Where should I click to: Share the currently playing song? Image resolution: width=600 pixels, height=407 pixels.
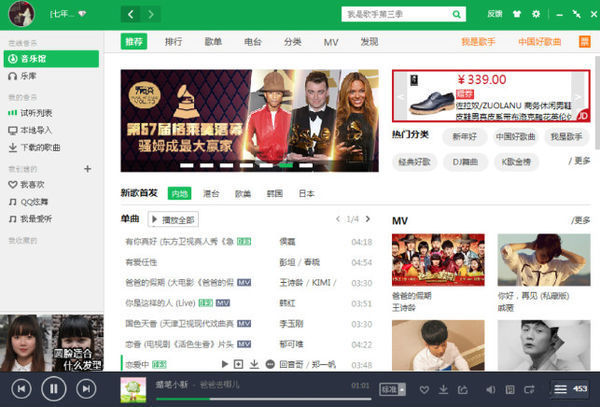463,390
